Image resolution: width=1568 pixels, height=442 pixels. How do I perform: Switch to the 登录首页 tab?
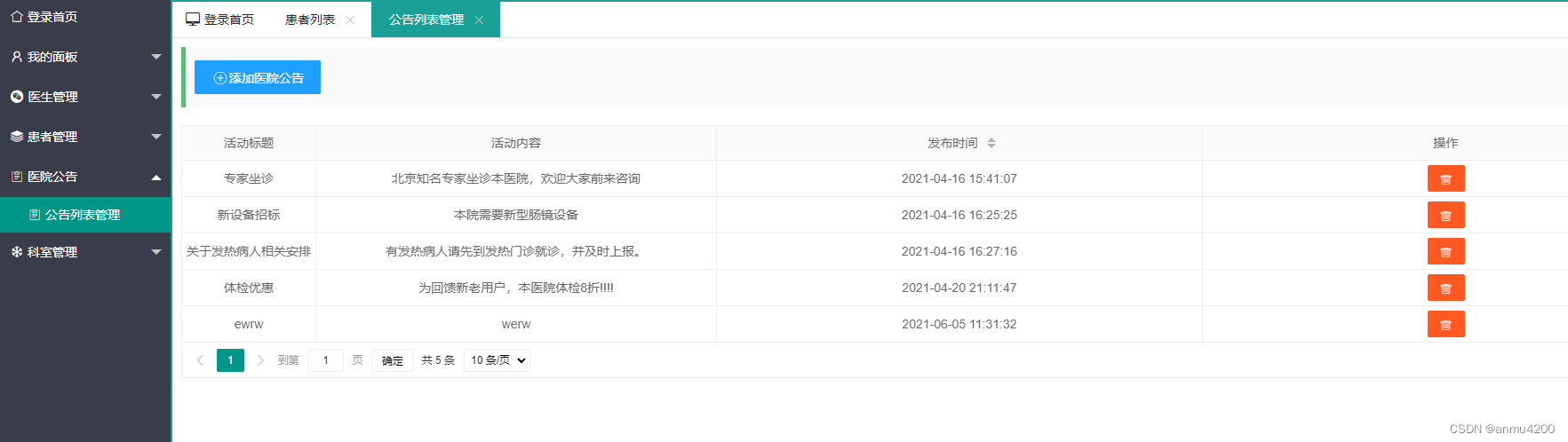(219, 20)
